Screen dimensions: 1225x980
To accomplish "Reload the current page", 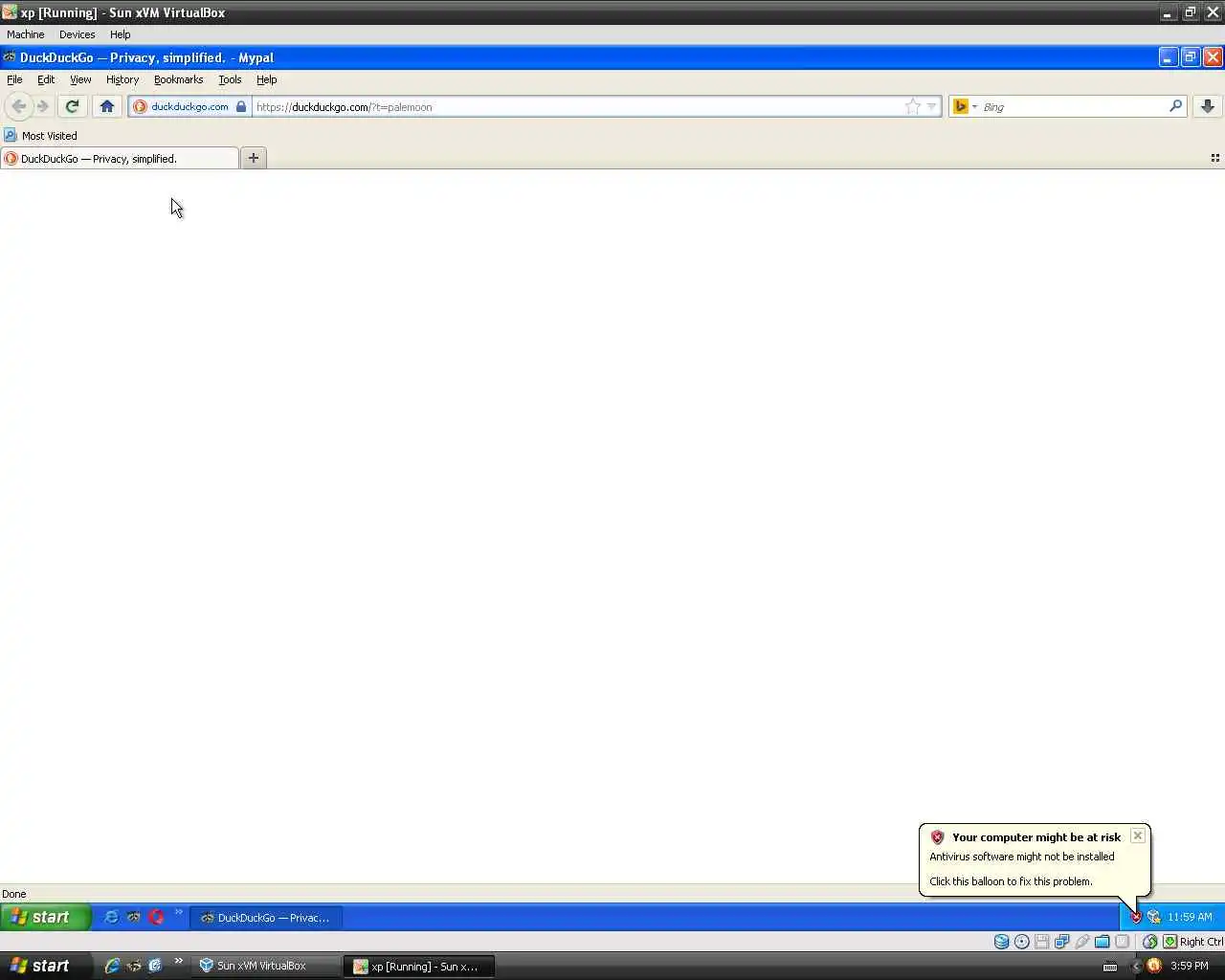I will point(72,106).
